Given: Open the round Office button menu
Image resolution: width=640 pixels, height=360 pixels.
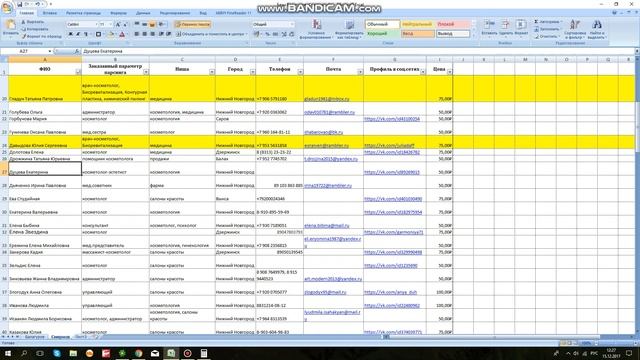Looking at the screenshot, I should pyautogui.click(x=7, y=7).
